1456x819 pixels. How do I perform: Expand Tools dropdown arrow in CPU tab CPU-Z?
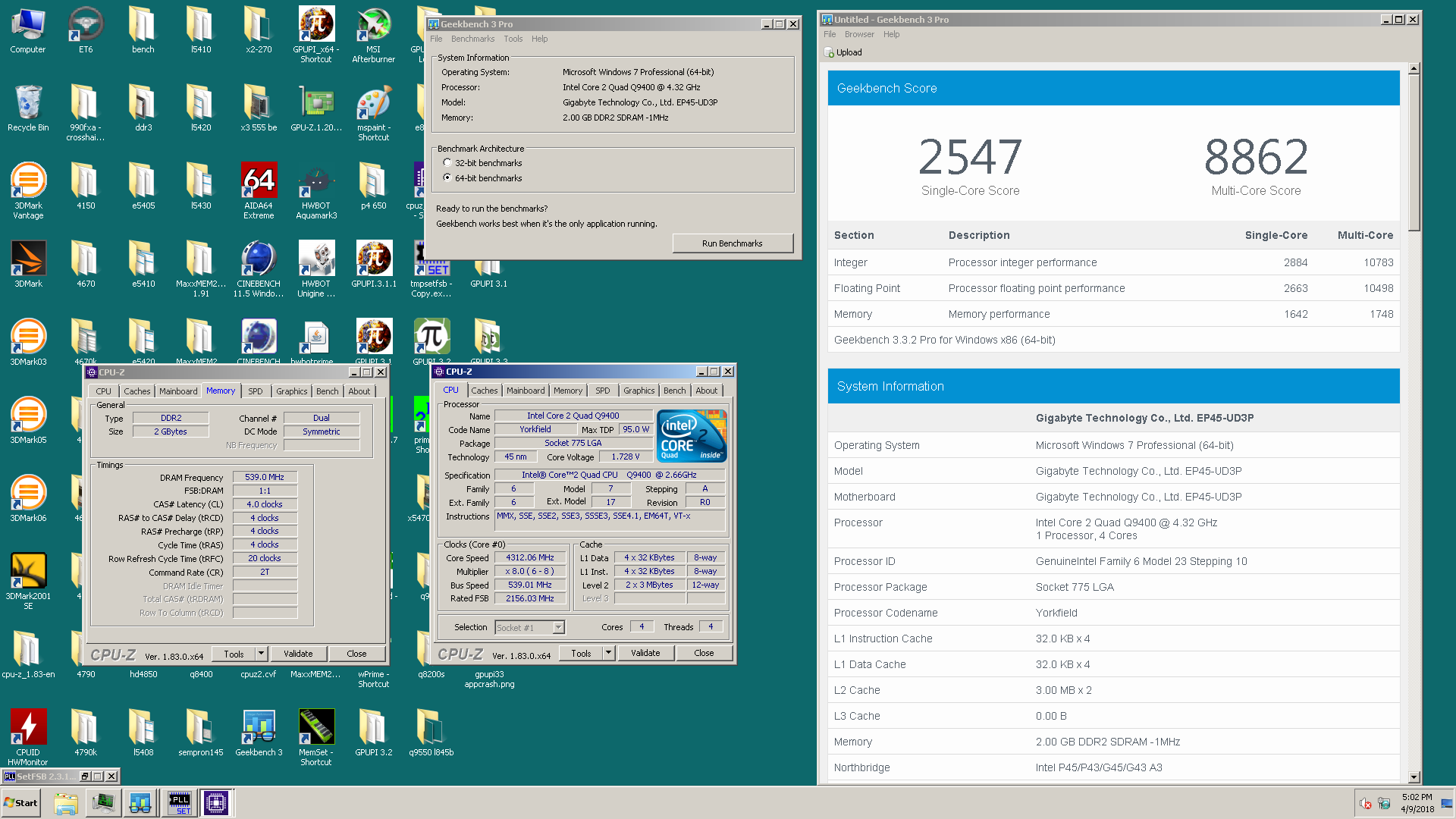[x=608, y=653]
